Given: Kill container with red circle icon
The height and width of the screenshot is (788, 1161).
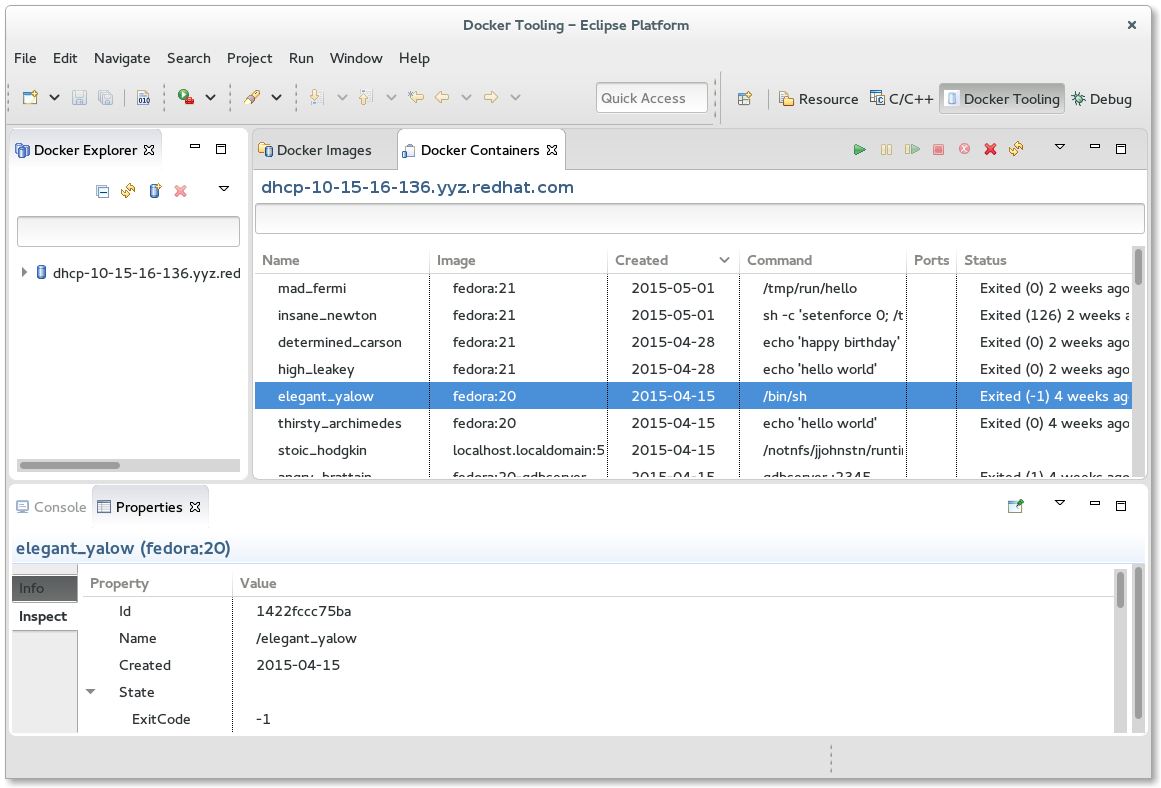Looking at the screenshot, I should (964, 149).
